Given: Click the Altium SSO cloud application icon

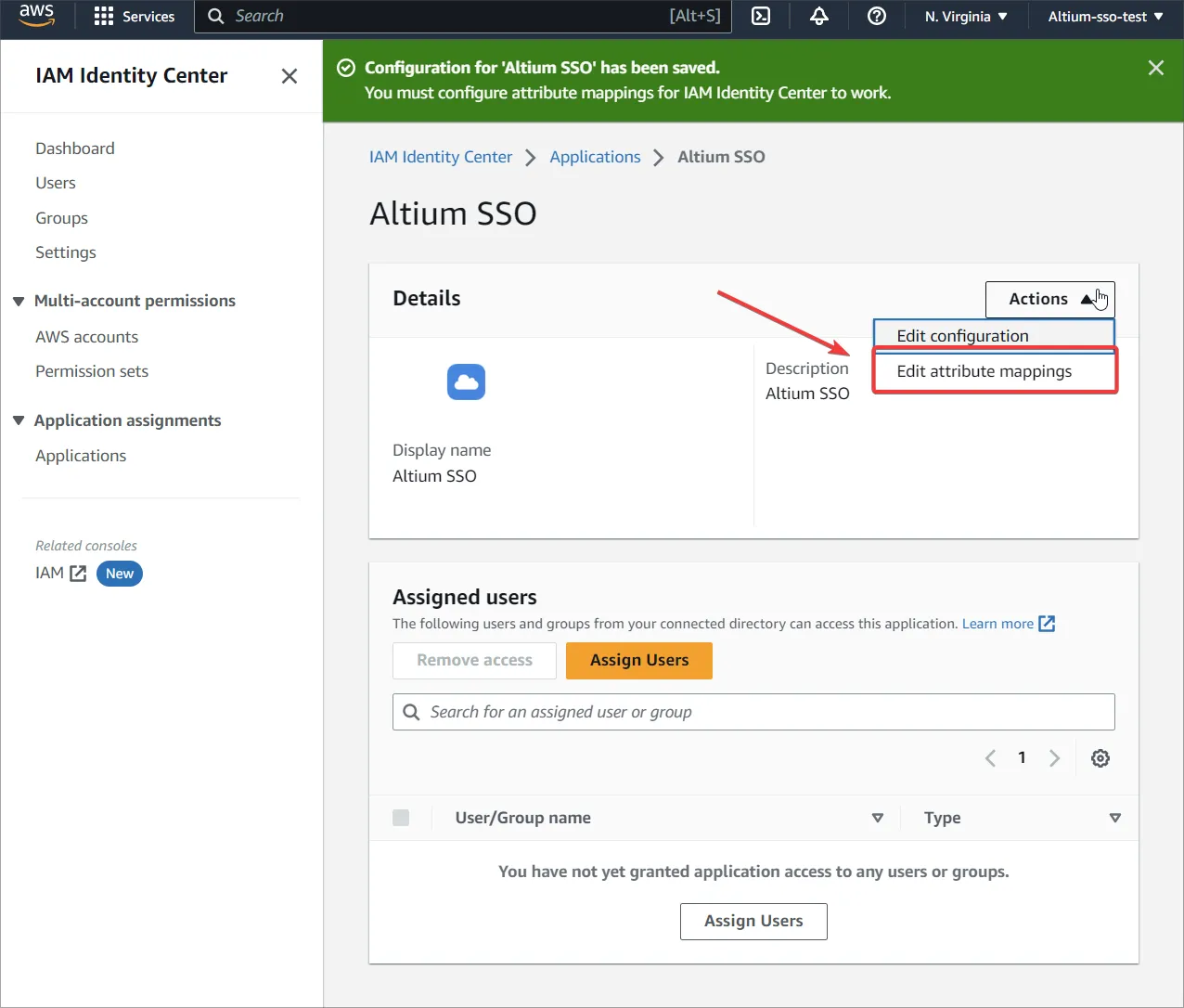Looking at the screenshot, I should [x=466, y=381].
